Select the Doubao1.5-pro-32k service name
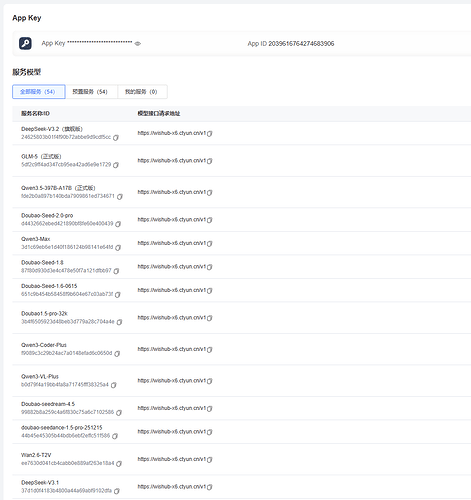Screen dimensions: 471x500 (x=44, y=314)
